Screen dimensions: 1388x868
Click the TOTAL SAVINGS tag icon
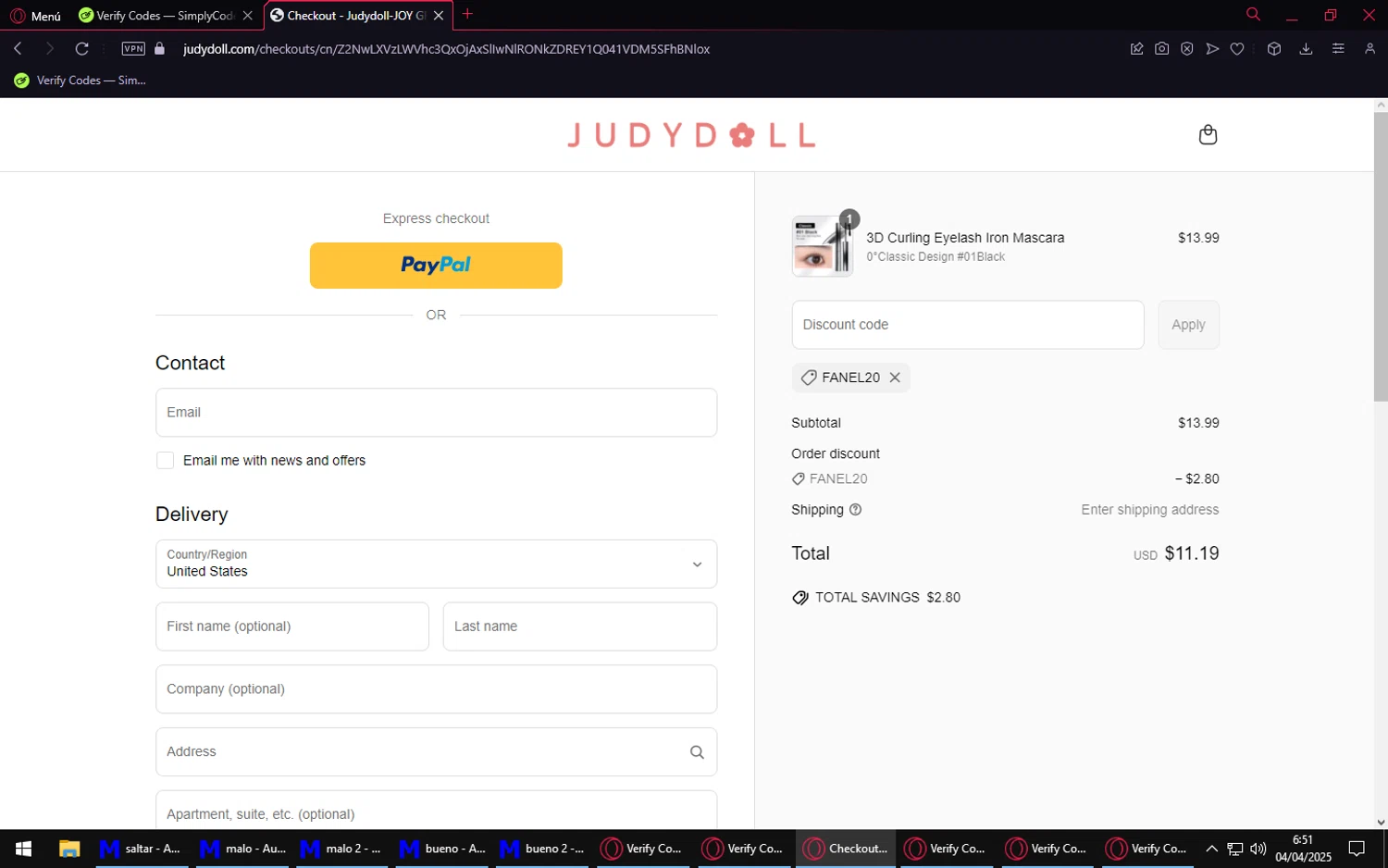pyautogui.click(x=800, y=598)
